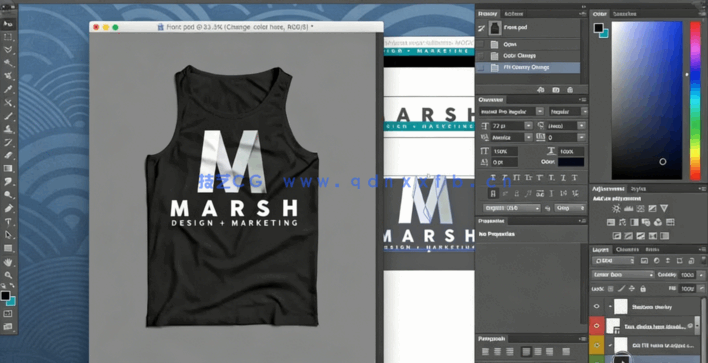Select the Lasso tool

[x=8, y=50]
